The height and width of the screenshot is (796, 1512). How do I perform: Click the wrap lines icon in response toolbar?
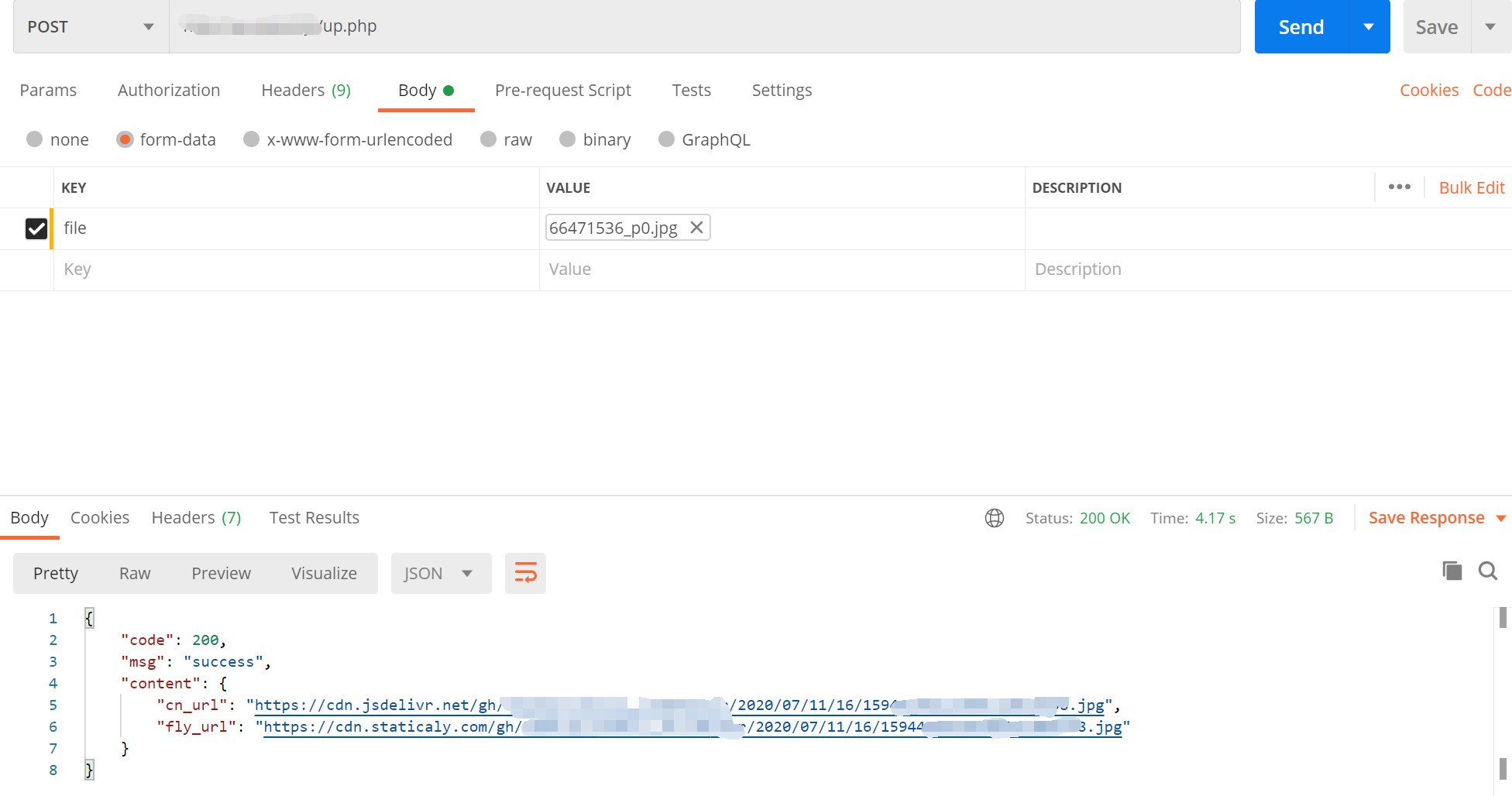coord(525,574)
